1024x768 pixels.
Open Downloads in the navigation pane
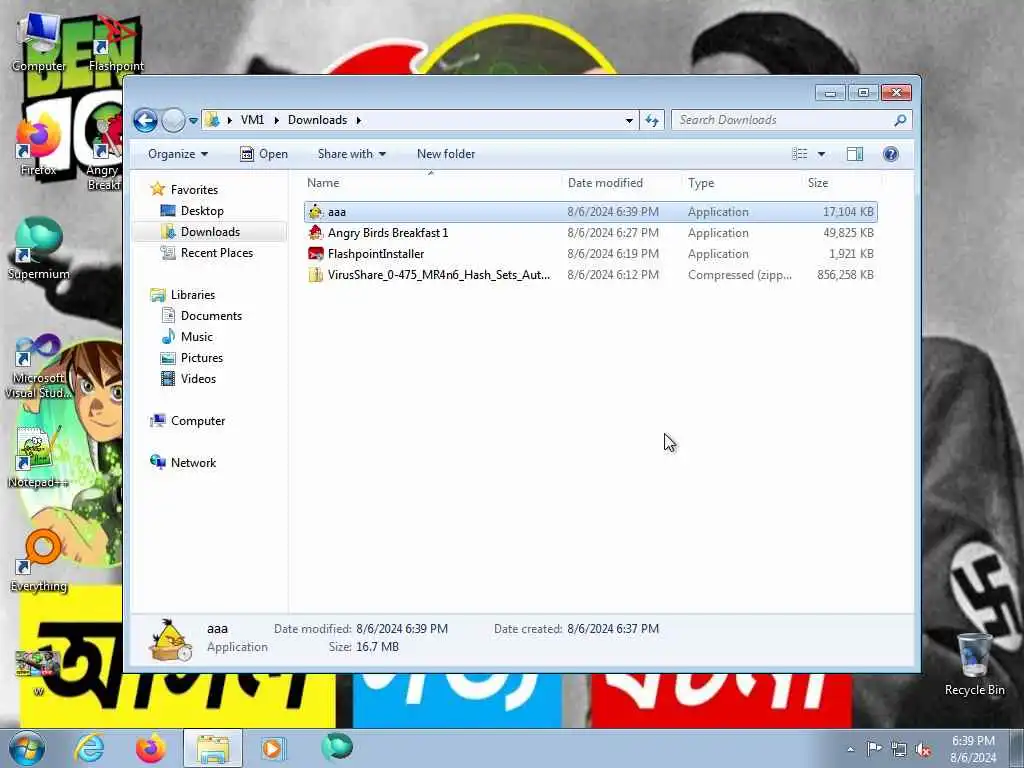[210, 232]
